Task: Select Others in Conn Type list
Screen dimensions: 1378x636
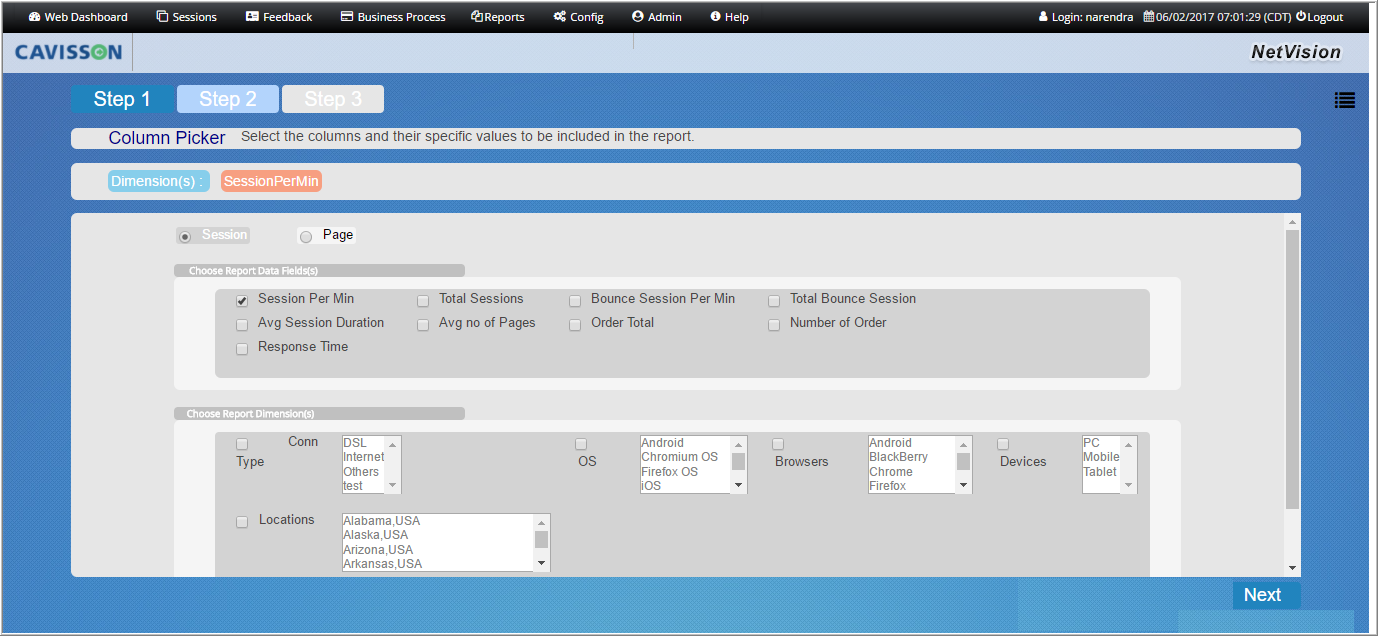Action: pyautogui.click(x=364, y=472)
